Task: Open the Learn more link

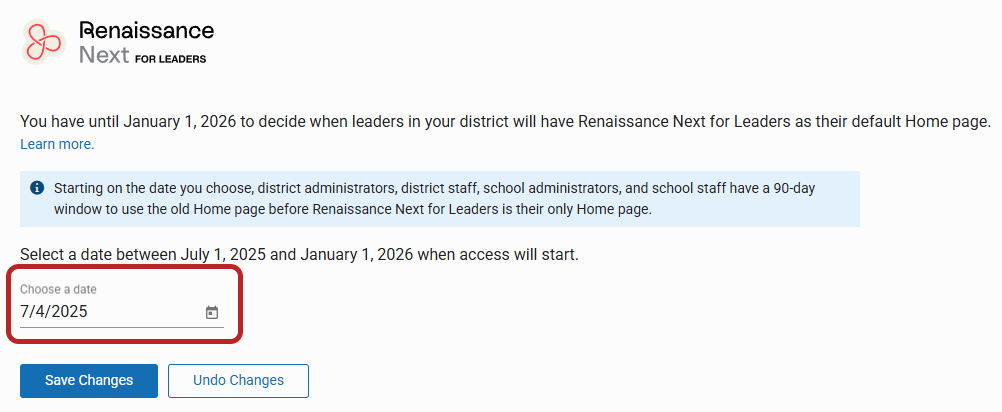Action: 57,144
